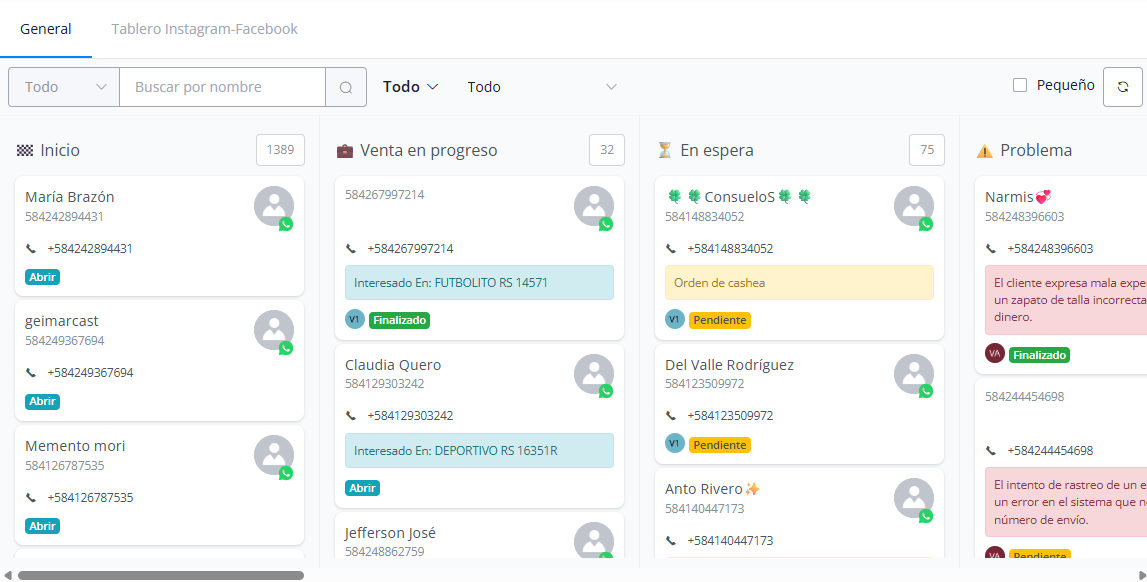Click phone icon on Anto Rivero card

tap(671, 541)
